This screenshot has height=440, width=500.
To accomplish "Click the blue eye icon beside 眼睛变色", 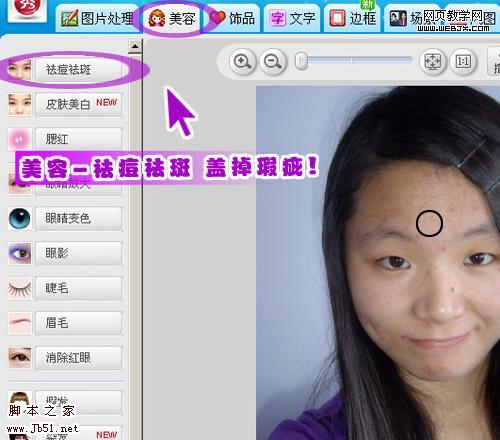I will pyautogui.click(x=19, y=219).
